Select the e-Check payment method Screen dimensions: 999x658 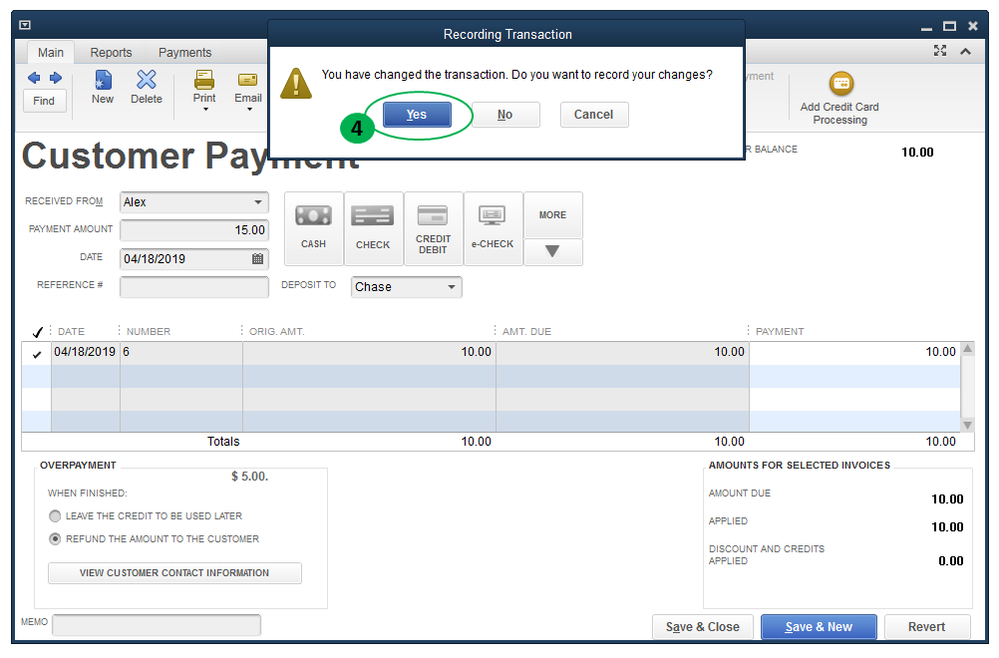coord(492,228)
